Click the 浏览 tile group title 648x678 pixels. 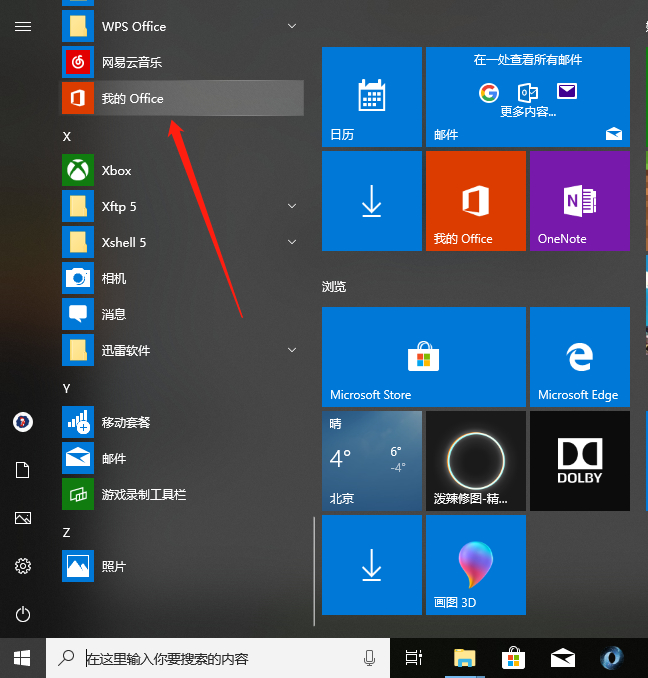point(334,287)
